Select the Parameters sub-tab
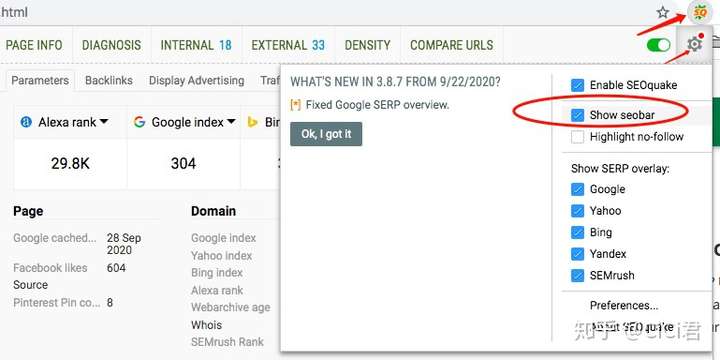The height and width of the screenshot is (360, 720). [x=40, y=81]
